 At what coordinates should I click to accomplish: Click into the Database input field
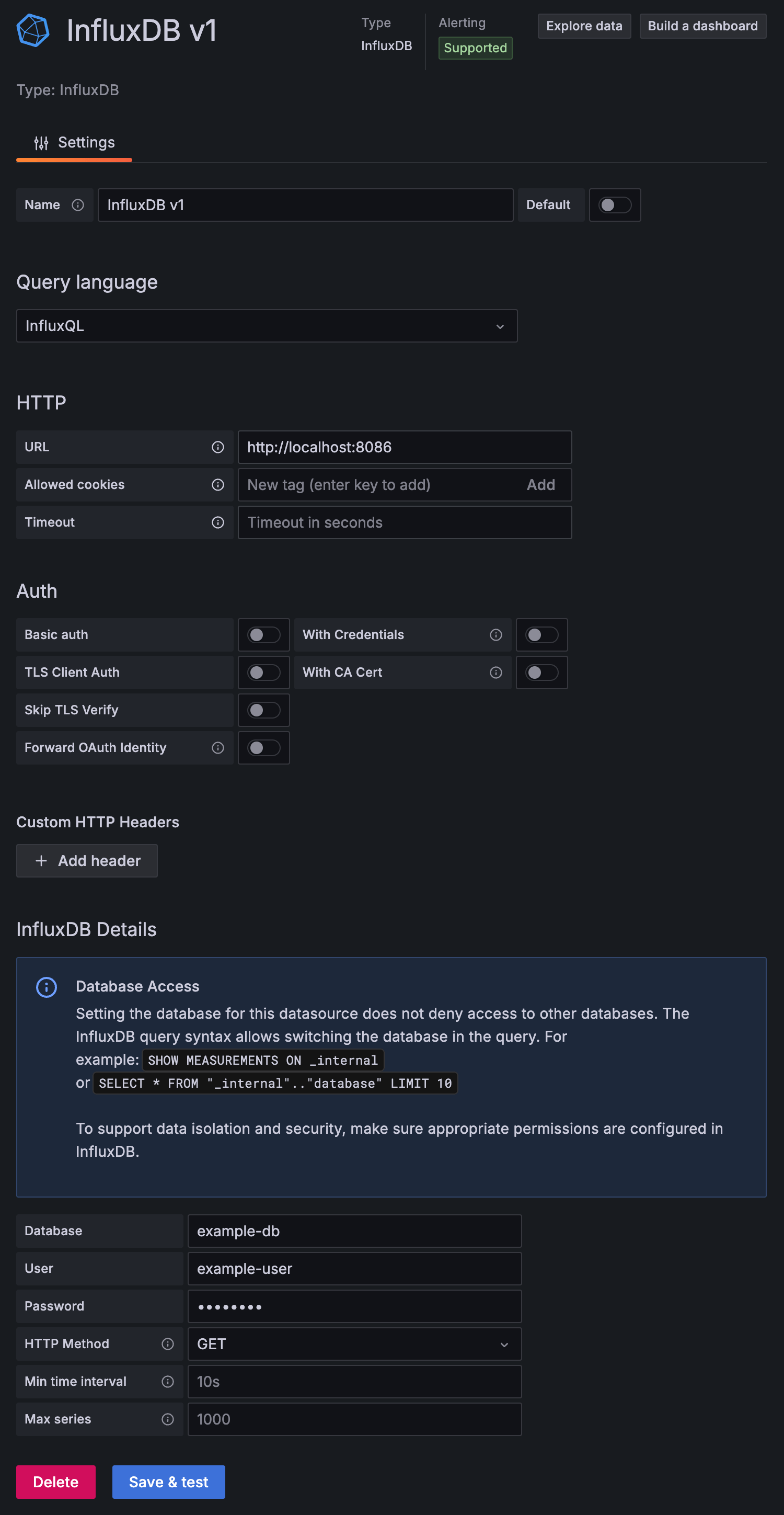(x=354, y=1231)
